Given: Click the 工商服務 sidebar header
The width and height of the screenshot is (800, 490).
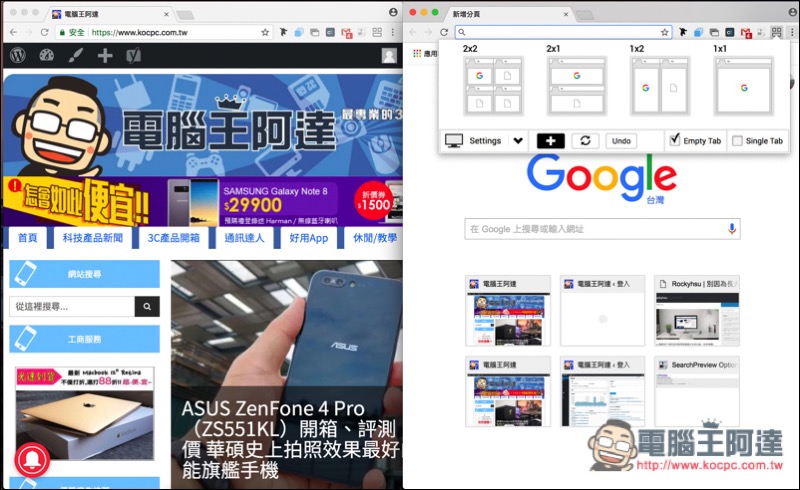Looking at the screenshot, I should [x=84, y=339].
